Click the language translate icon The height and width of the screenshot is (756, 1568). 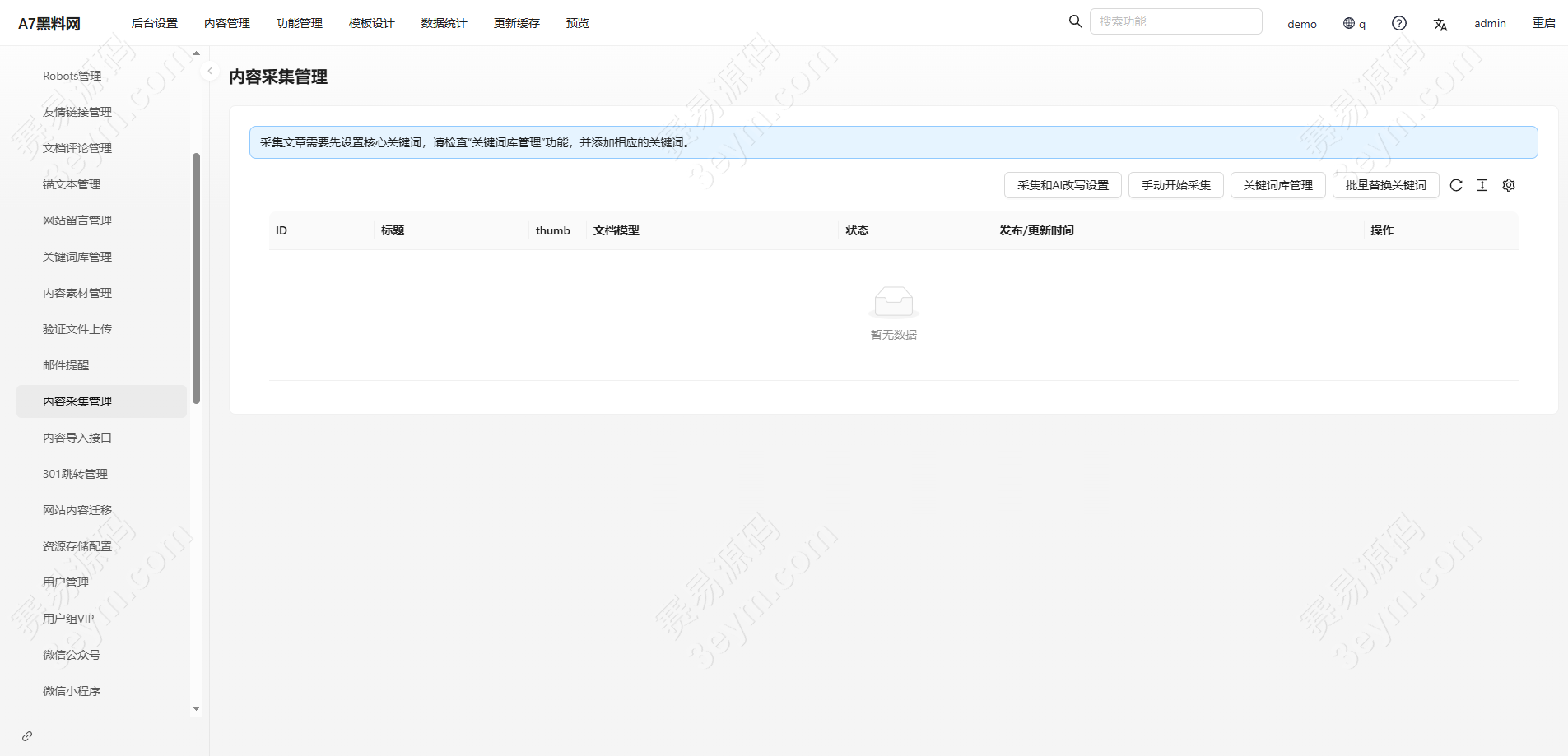point(1440,24)
